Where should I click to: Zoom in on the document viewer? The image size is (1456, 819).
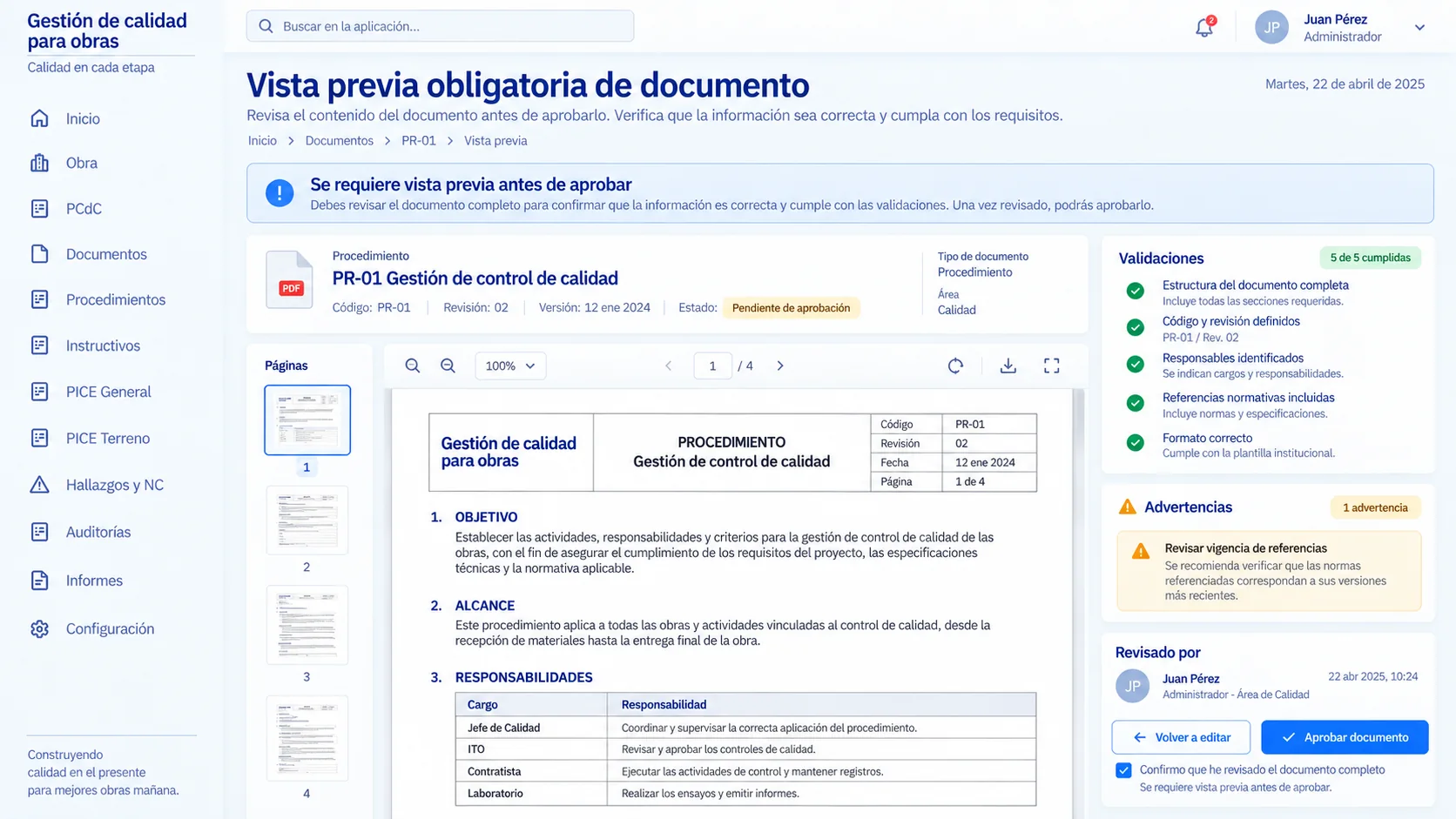pyautogui.click(x=412, y=366)
